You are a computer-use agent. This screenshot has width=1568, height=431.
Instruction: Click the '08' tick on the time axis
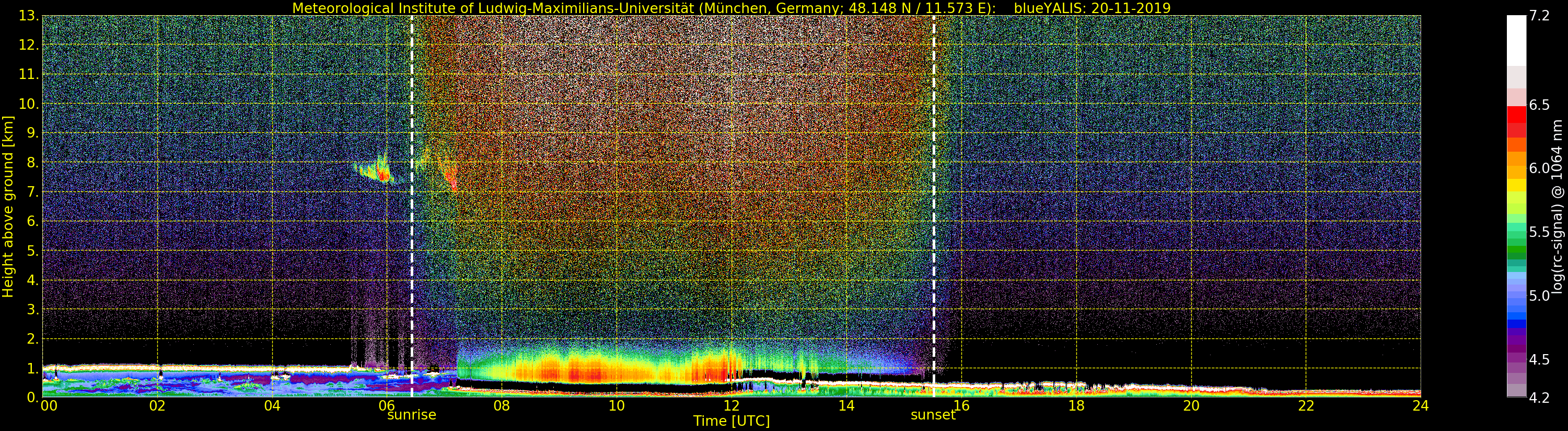tap(502, 405)
